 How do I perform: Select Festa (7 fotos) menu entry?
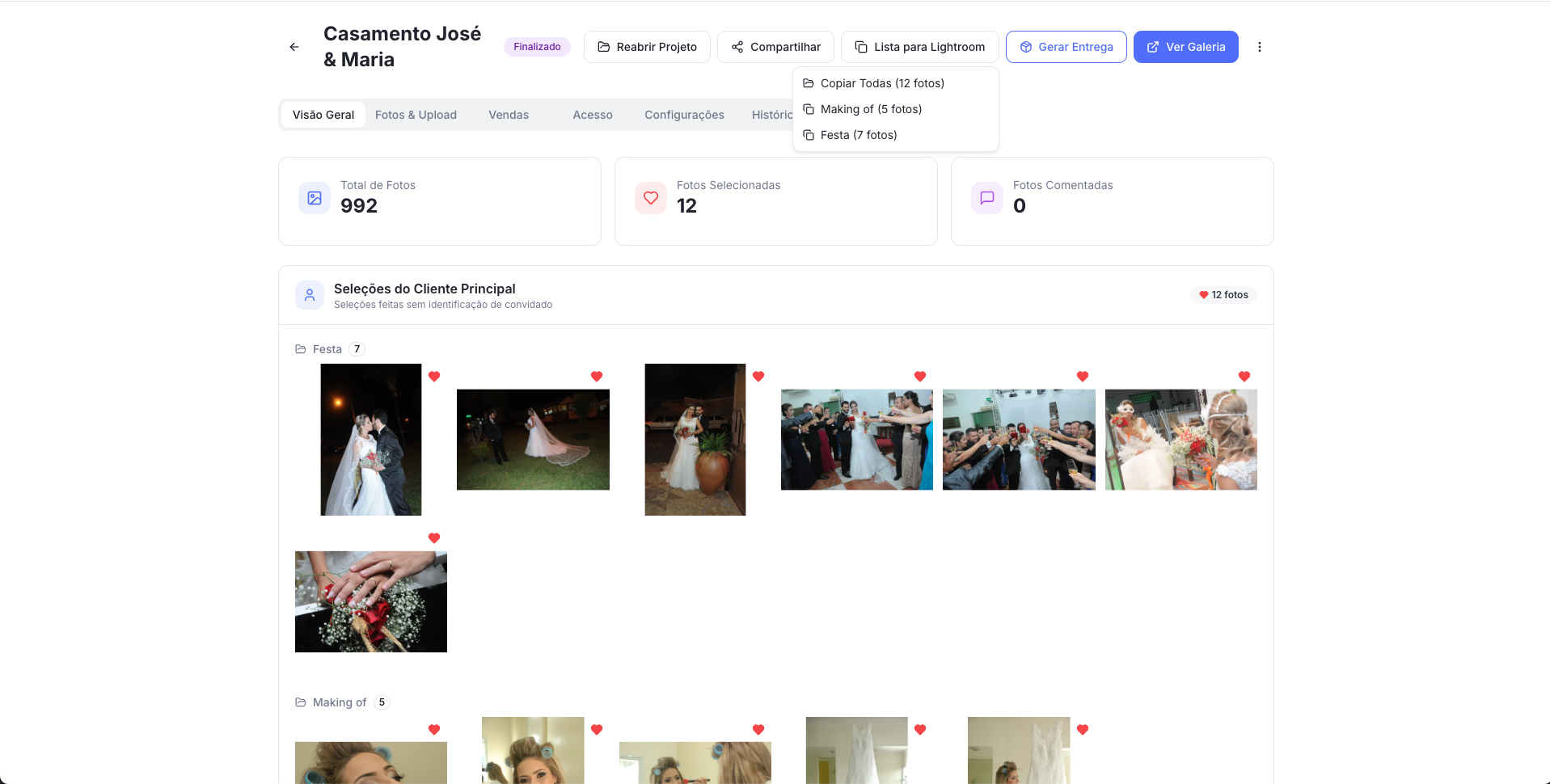pyautogui.click(x=896, y=135)
